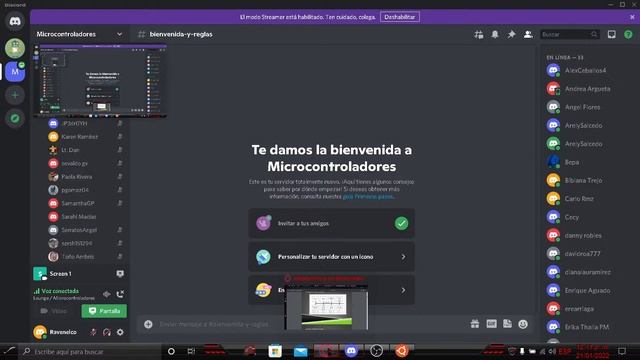Viewport: 640px width, 360px height.
Task: Disconnect from voice call icon
Action: (x=120, y=294)
